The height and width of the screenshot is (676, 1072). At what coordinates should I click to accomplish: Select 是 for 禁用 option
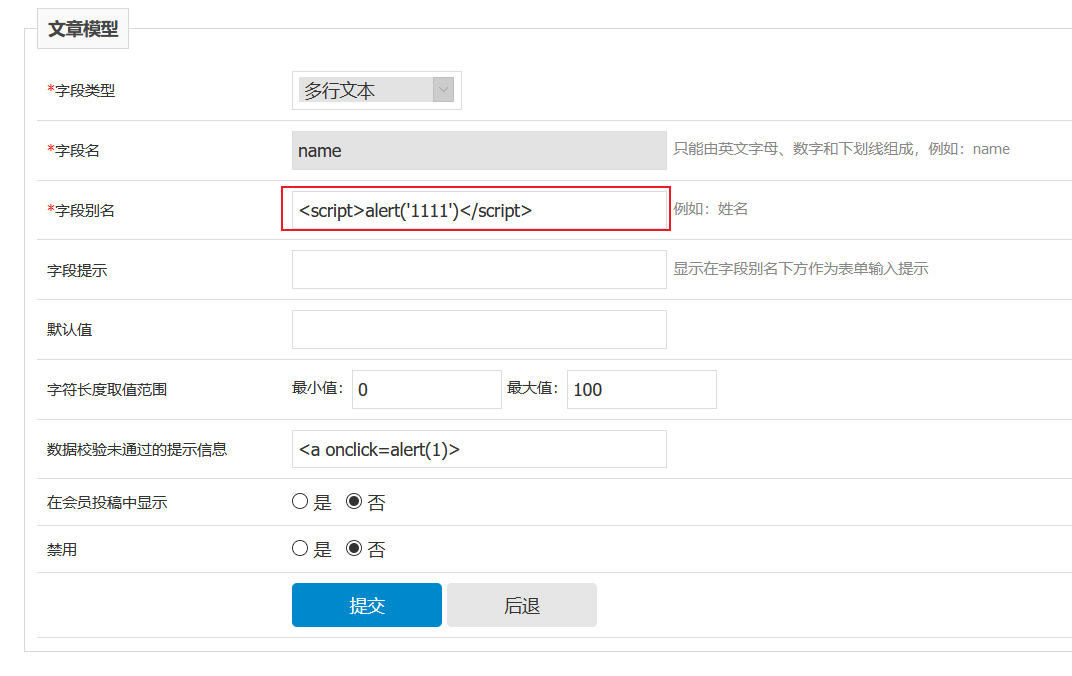pyautogui.click(x=300, y=549)
